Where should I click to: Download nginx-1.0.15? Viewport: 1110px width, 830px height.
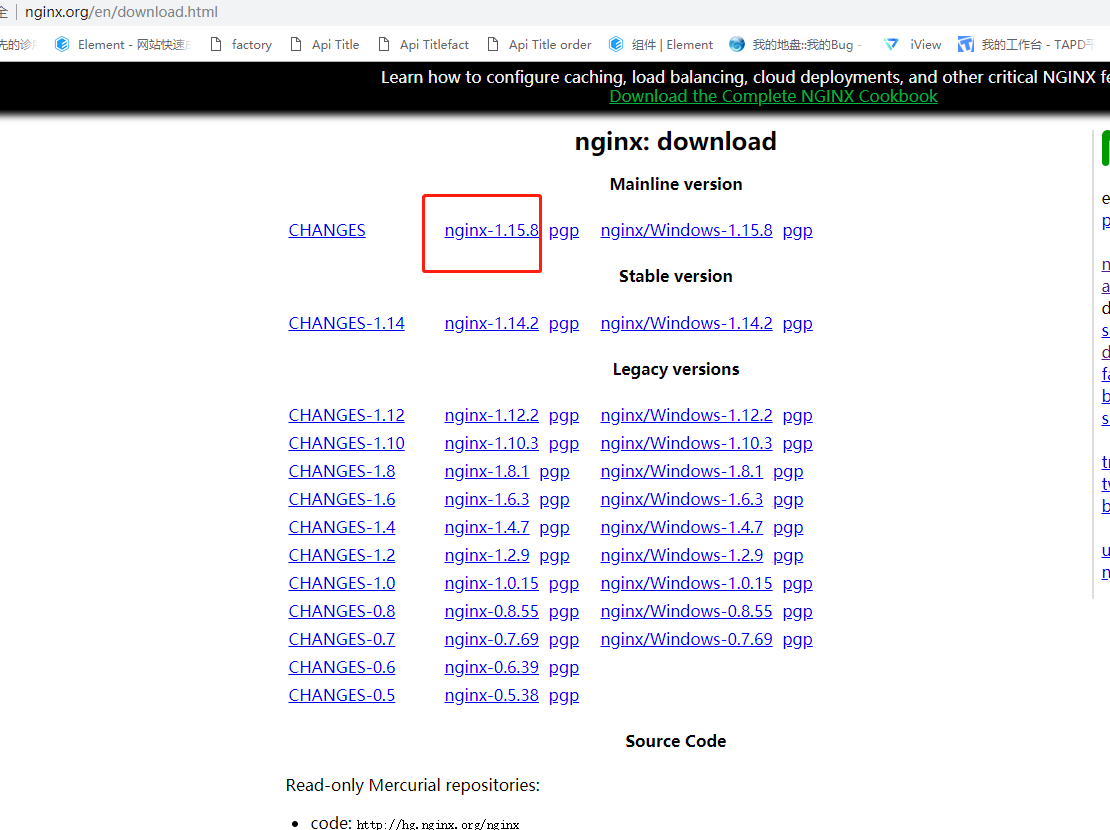(491, 583)
